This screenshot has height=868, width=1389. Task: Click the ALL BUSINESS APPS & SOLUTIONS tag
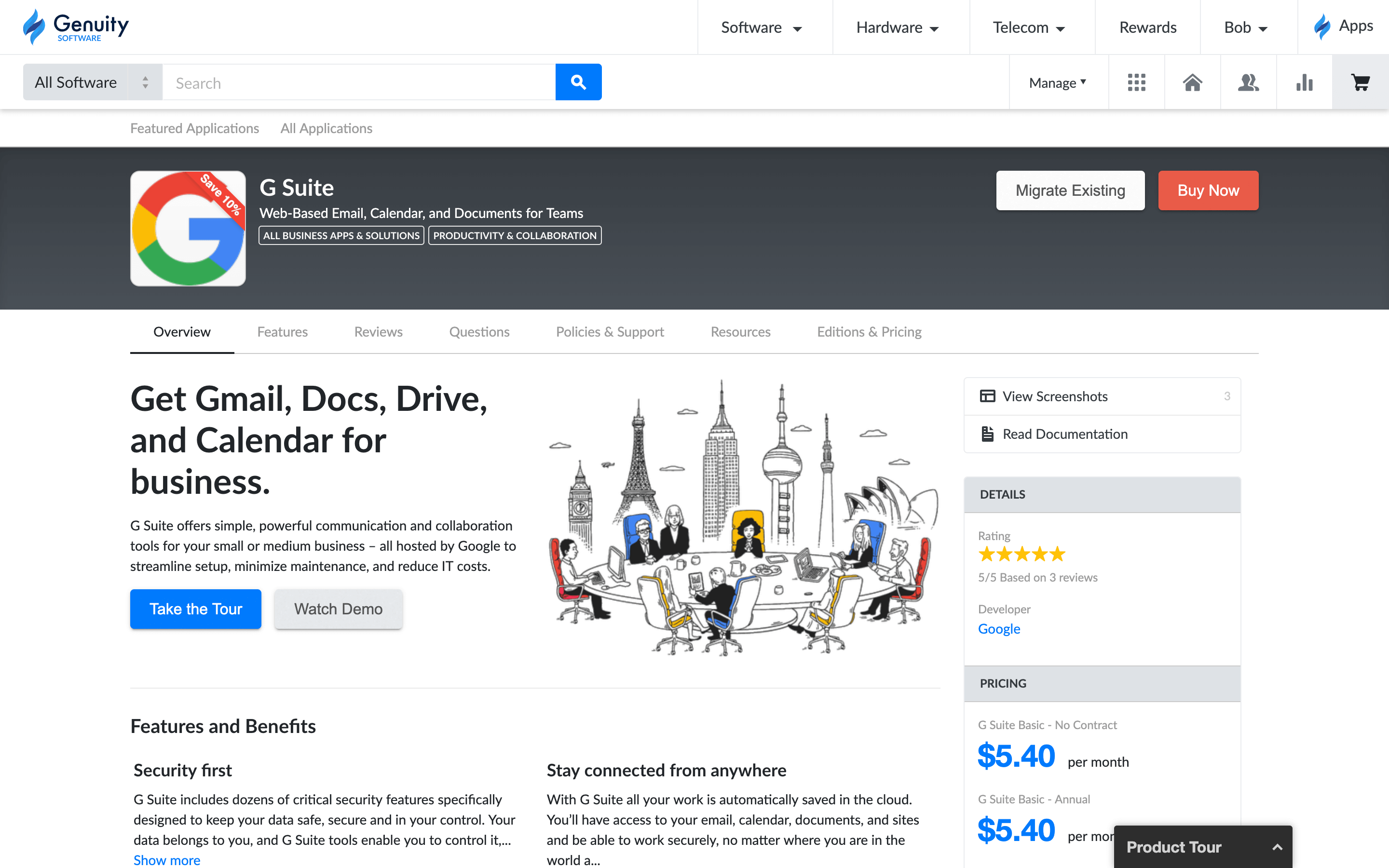coord(341,235)
